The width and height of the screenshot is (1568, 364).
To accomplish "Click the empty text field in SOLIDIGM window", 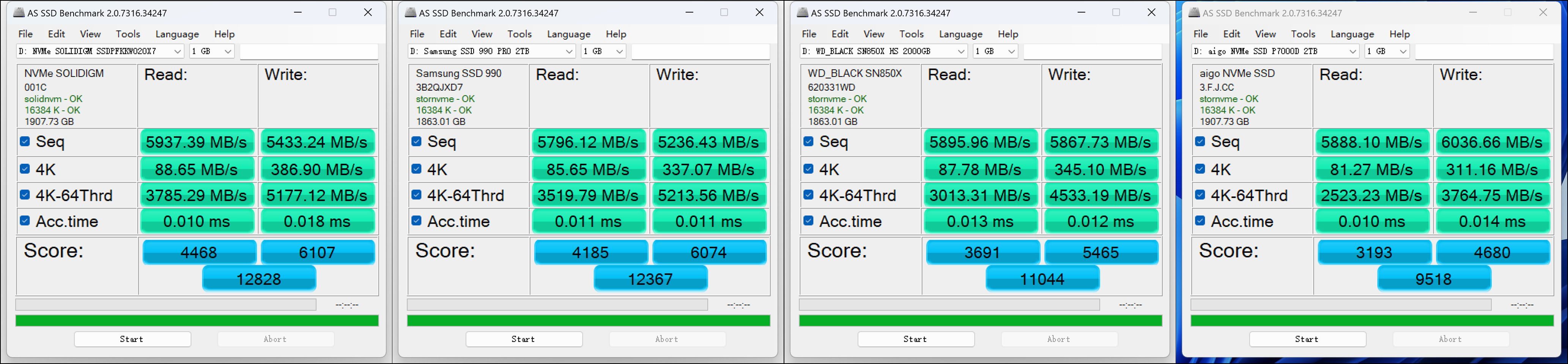I will (x=309, y=52).
